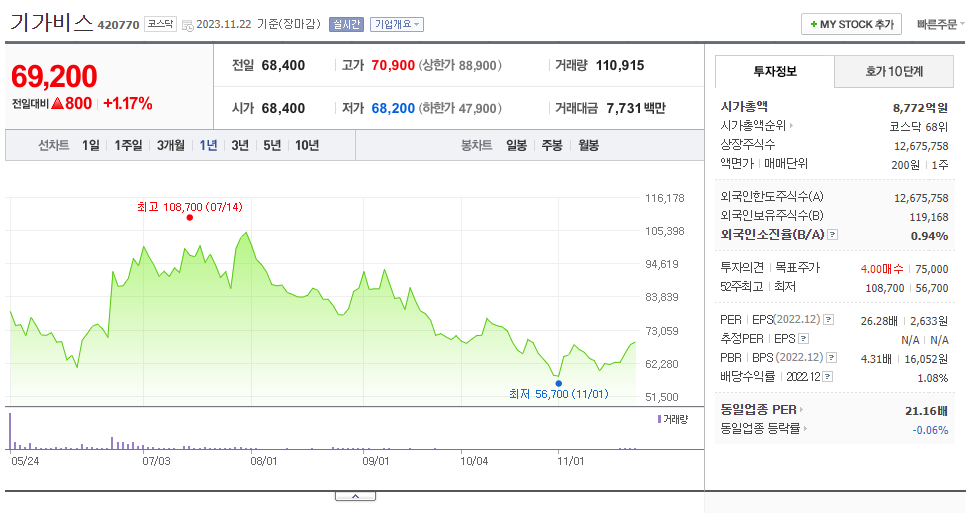Open 동일업종 등락률 link
The height and width of the screenshot is (513, 970).
coord(763,428)
